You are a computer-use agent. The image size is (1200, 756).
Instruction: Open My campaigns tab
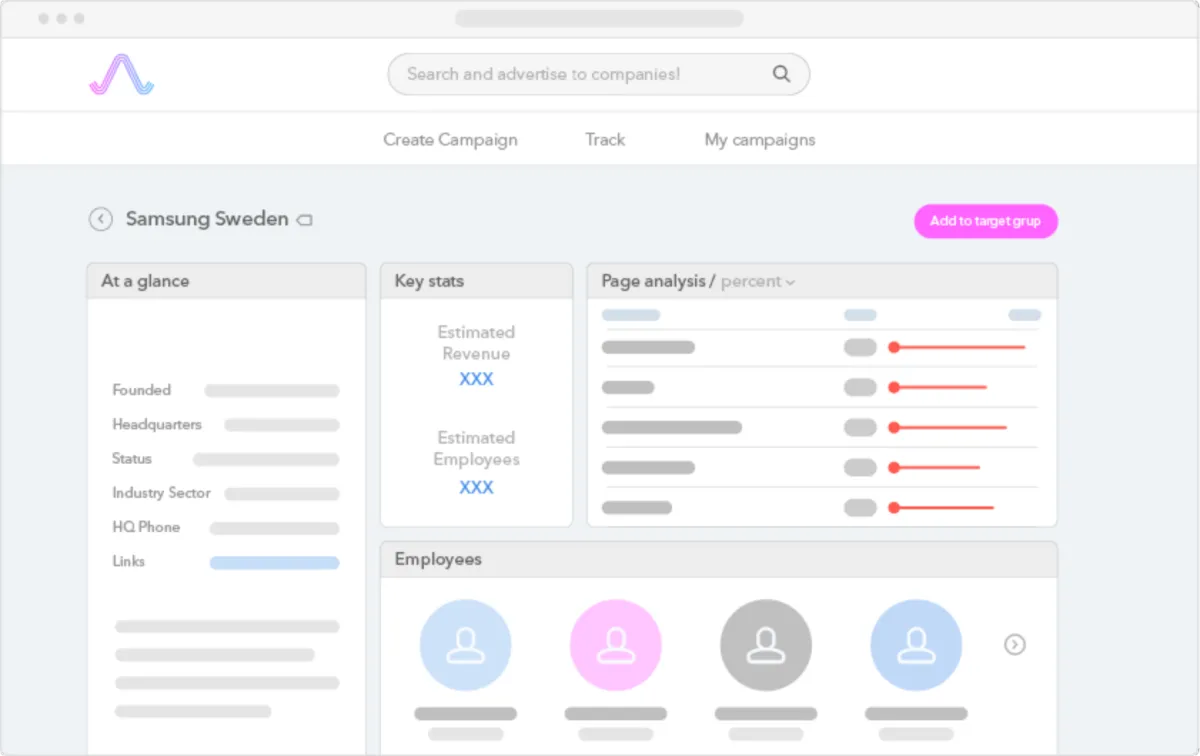point(760,140)
